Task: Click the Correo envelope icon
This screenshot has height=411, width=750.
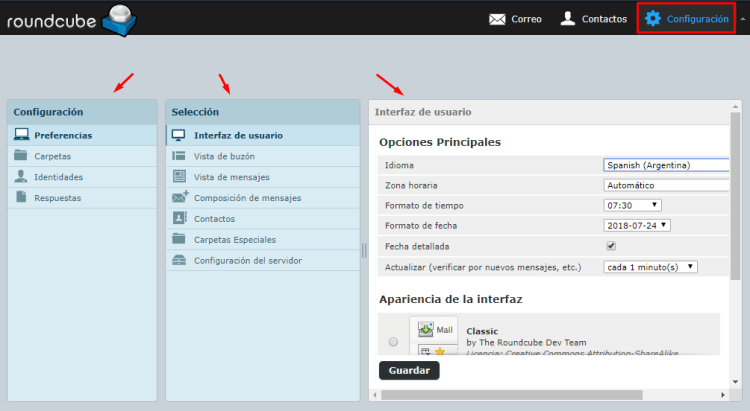Action: coord(497,19)
